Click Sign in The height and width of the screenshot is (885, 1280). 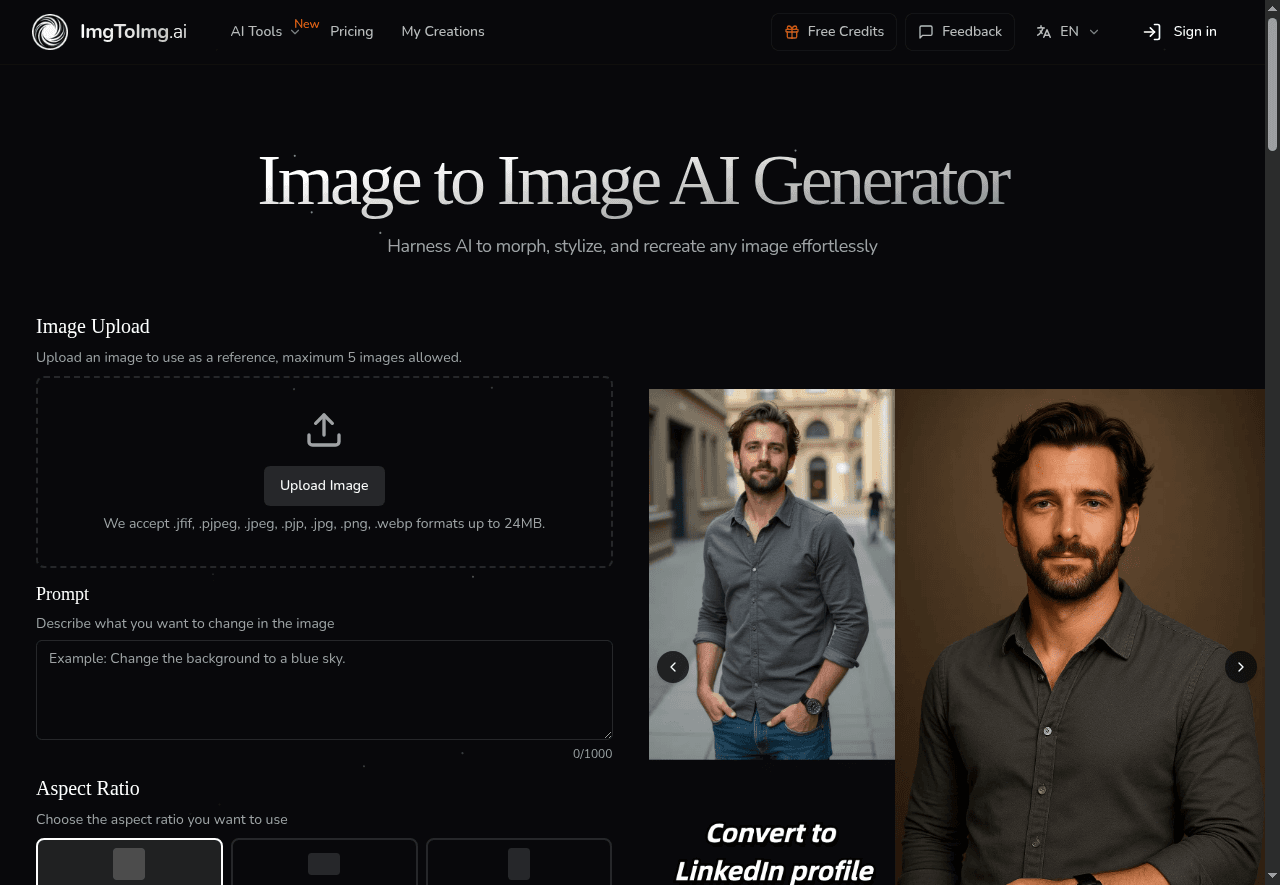[1195, 31]
